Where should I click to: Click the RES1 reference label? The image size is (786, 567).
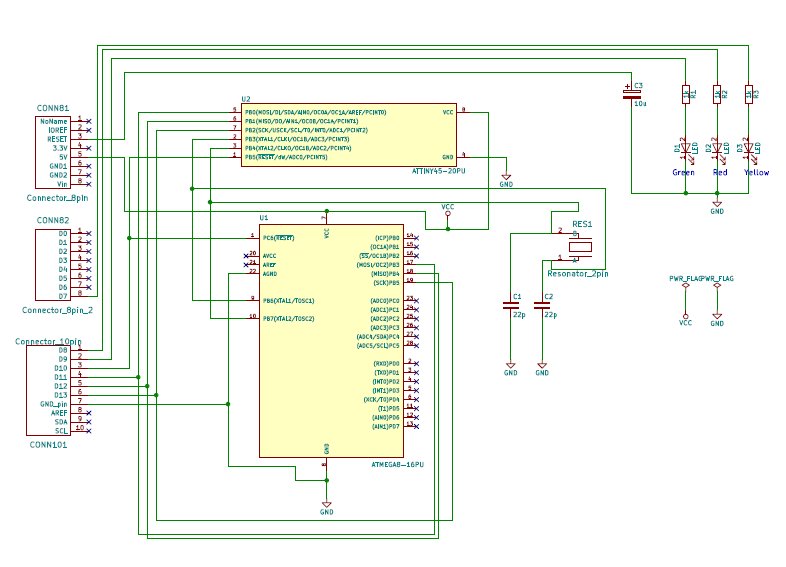(582, 224)
